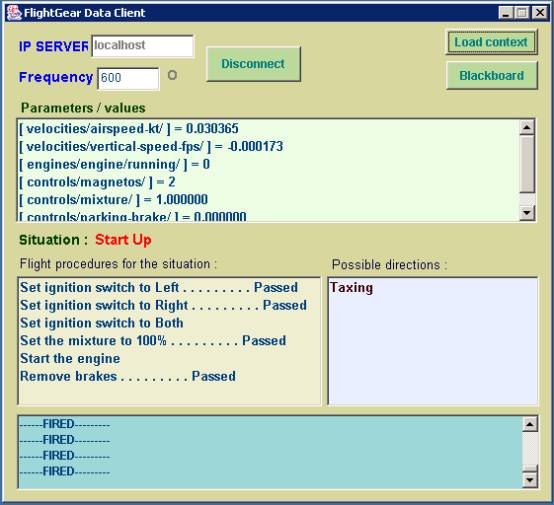Image resolution: width=554 pixels, height=505 pixels.
Task: Close the FlightGear Data Client window
Action: tap(540, 13)
